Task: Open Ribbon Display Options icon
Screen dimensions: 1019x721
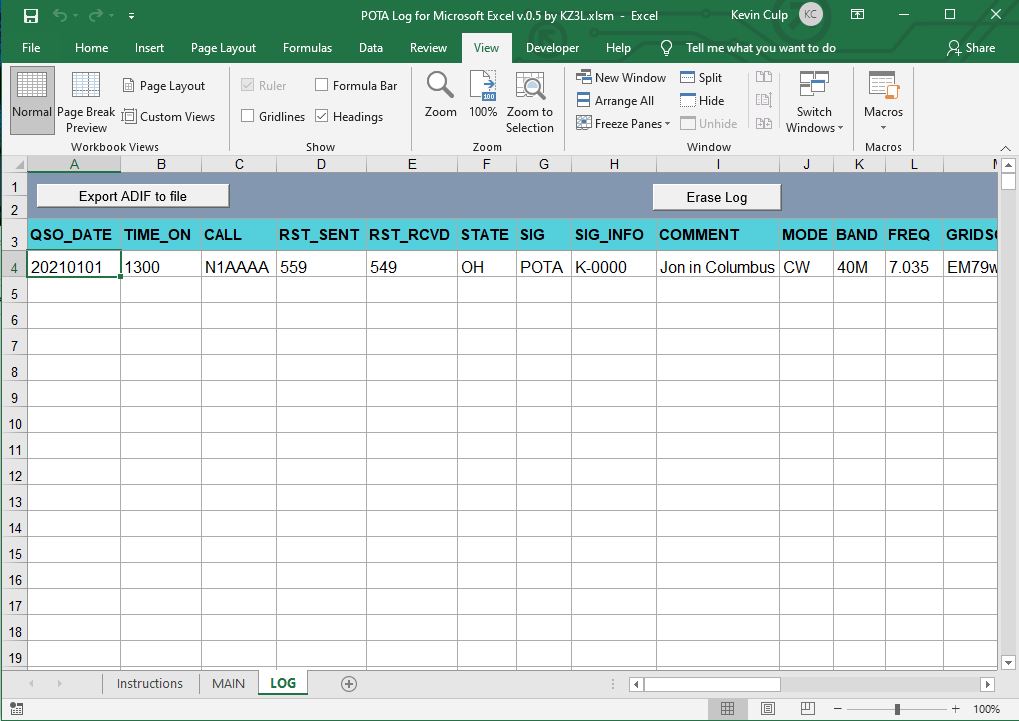Action: (857, 15)
